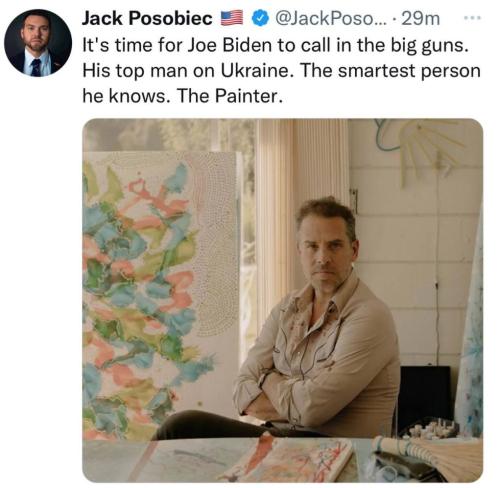500x488 pixels.
Task: Click the dotted pattern canvas behind the painting
Action: (x=217, y=243)
